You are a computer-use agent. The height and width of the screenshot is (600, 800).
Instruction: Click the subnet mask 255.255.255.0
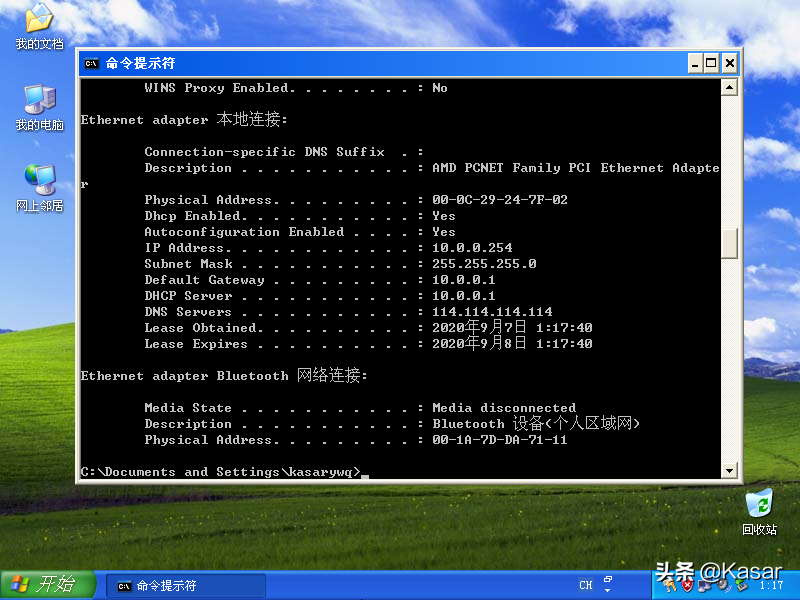484,263
